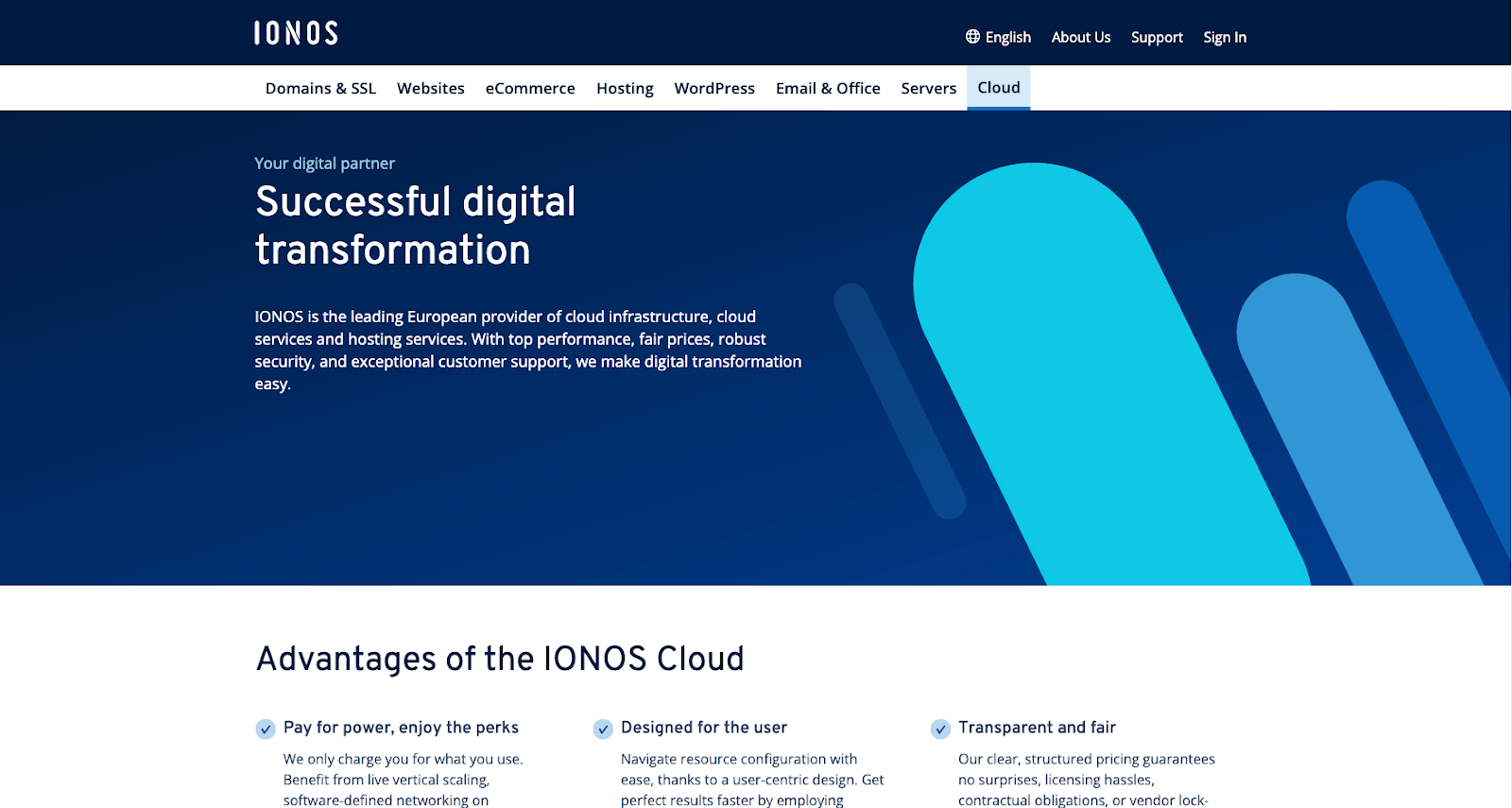Open the About Us link
This screenshot has width=1512, height=808.
click(x=1081, y=37)
